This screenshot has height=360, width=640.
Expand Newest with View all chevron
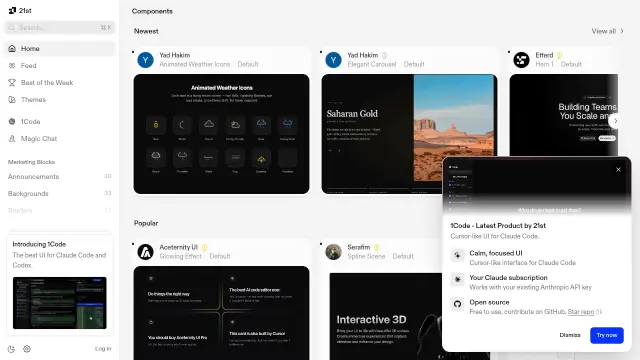coord(622,31)
